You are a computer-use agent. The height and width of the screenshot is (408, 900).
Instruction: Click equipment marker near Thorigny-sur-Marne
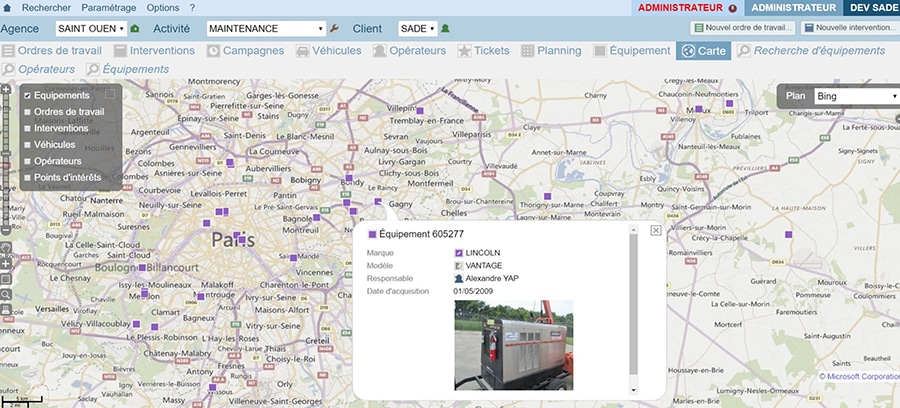tap(548, 196)
